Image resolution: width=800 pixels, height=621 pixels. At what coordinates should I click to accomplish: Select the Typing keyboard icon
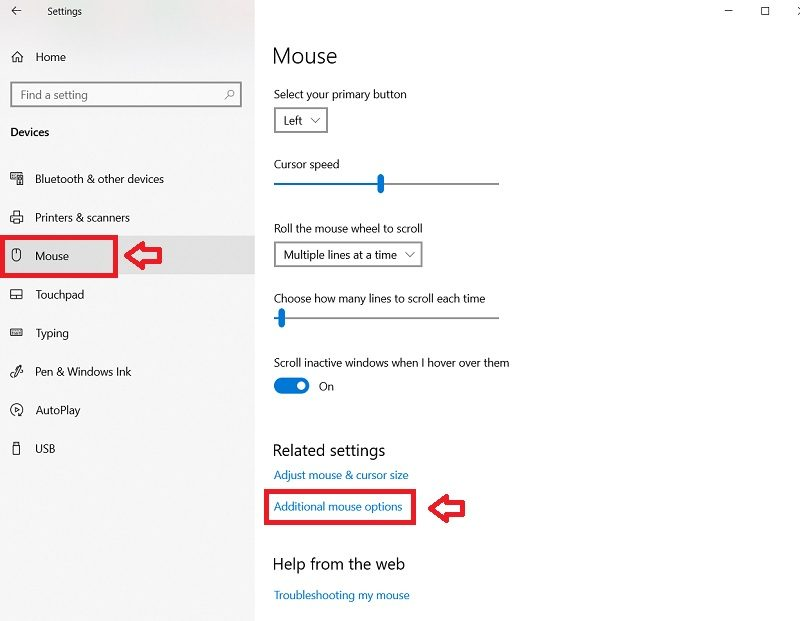[x=17, y=333]
